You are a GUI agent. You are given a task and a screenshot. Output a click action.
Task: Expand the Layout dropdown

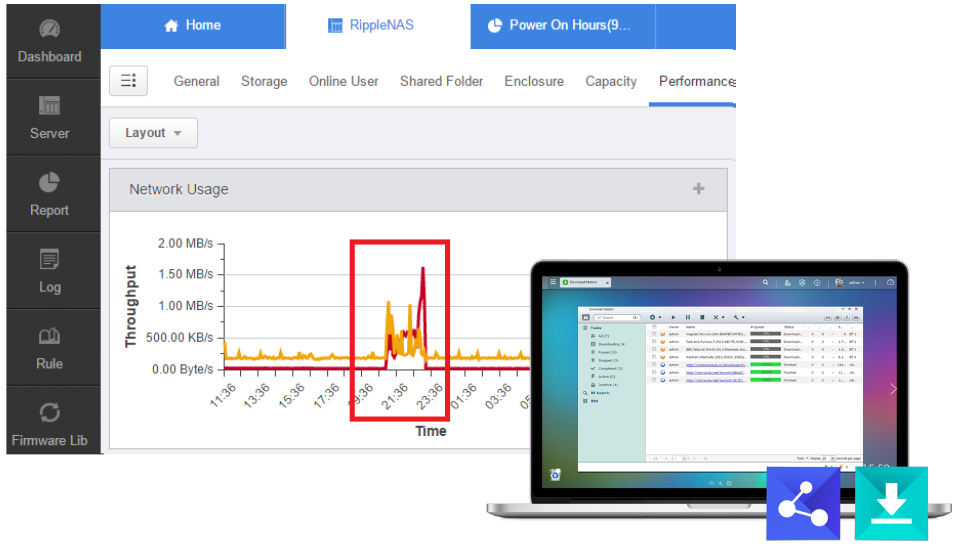tap(153, 133)
